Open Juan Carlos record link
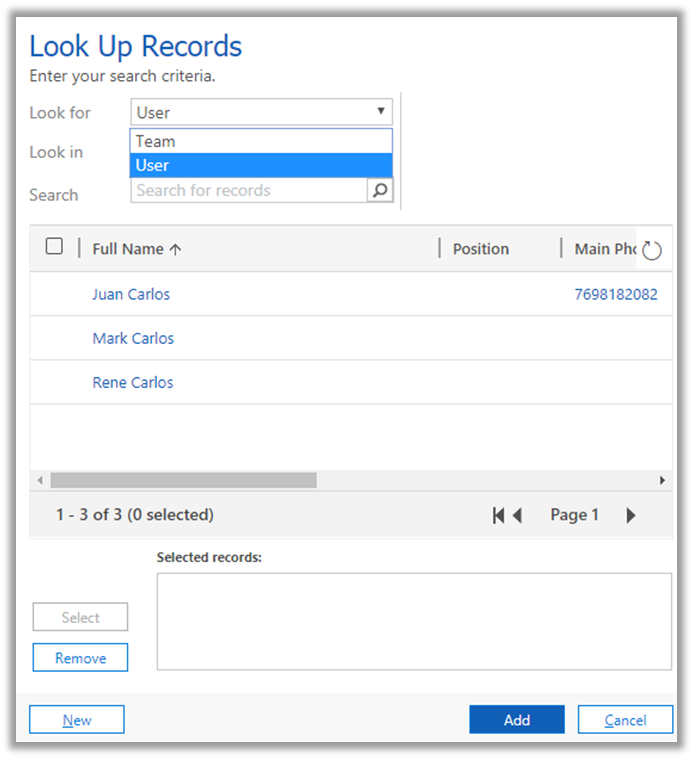Image resolution: width=694 pixels, height=759 pixels. point(131,294)
